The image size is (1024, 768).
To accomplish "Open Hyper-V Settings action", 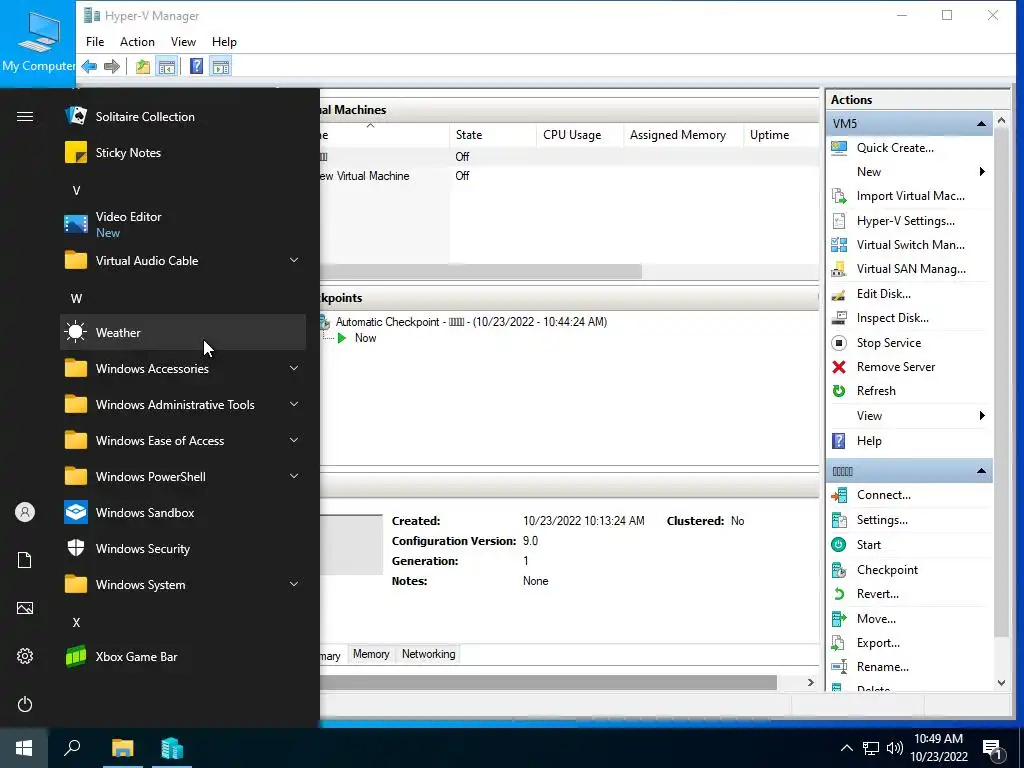I will pyautogui.click(x=905, y=221).
